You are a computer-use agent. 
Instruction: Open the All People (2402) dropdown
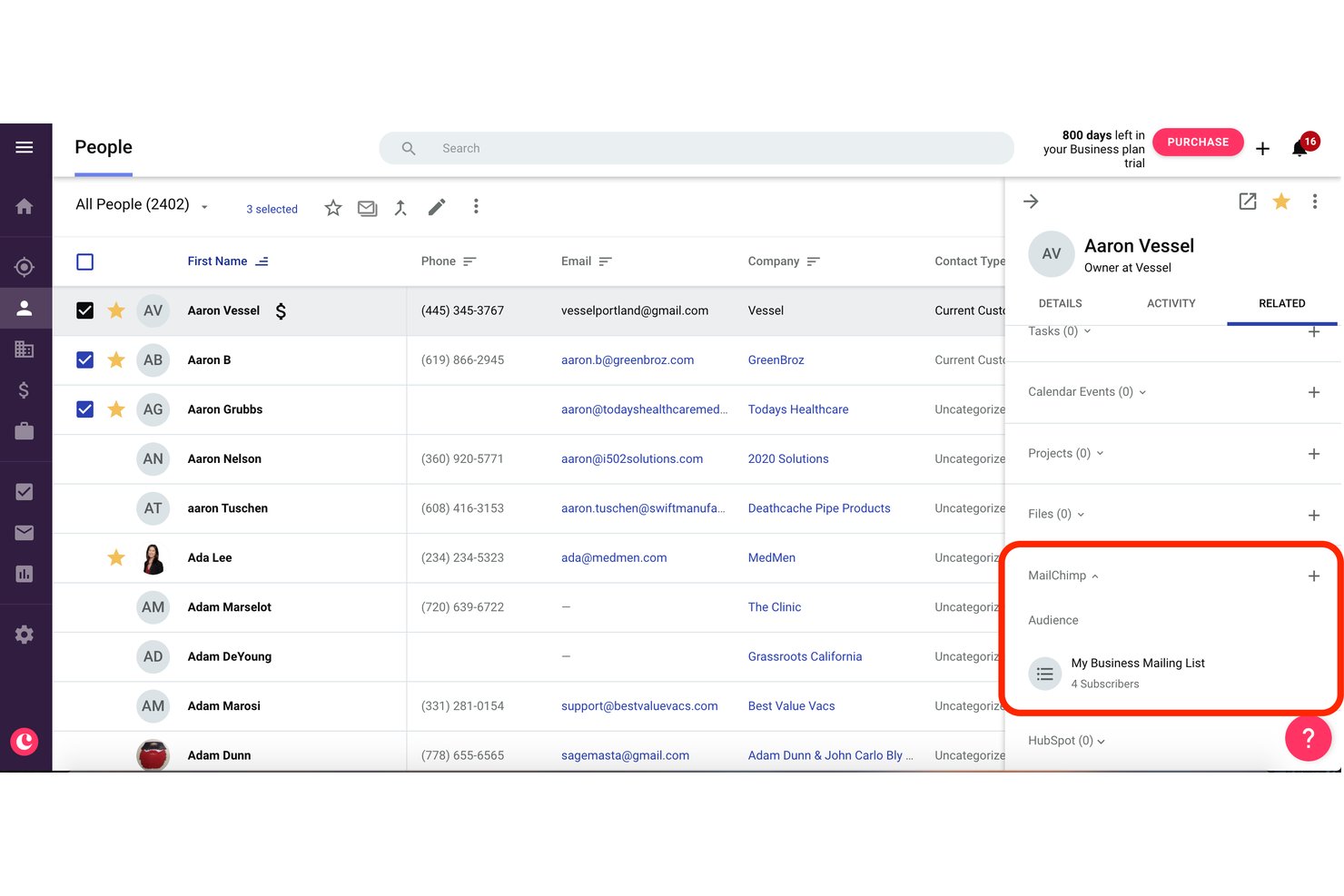pos(142,205)
